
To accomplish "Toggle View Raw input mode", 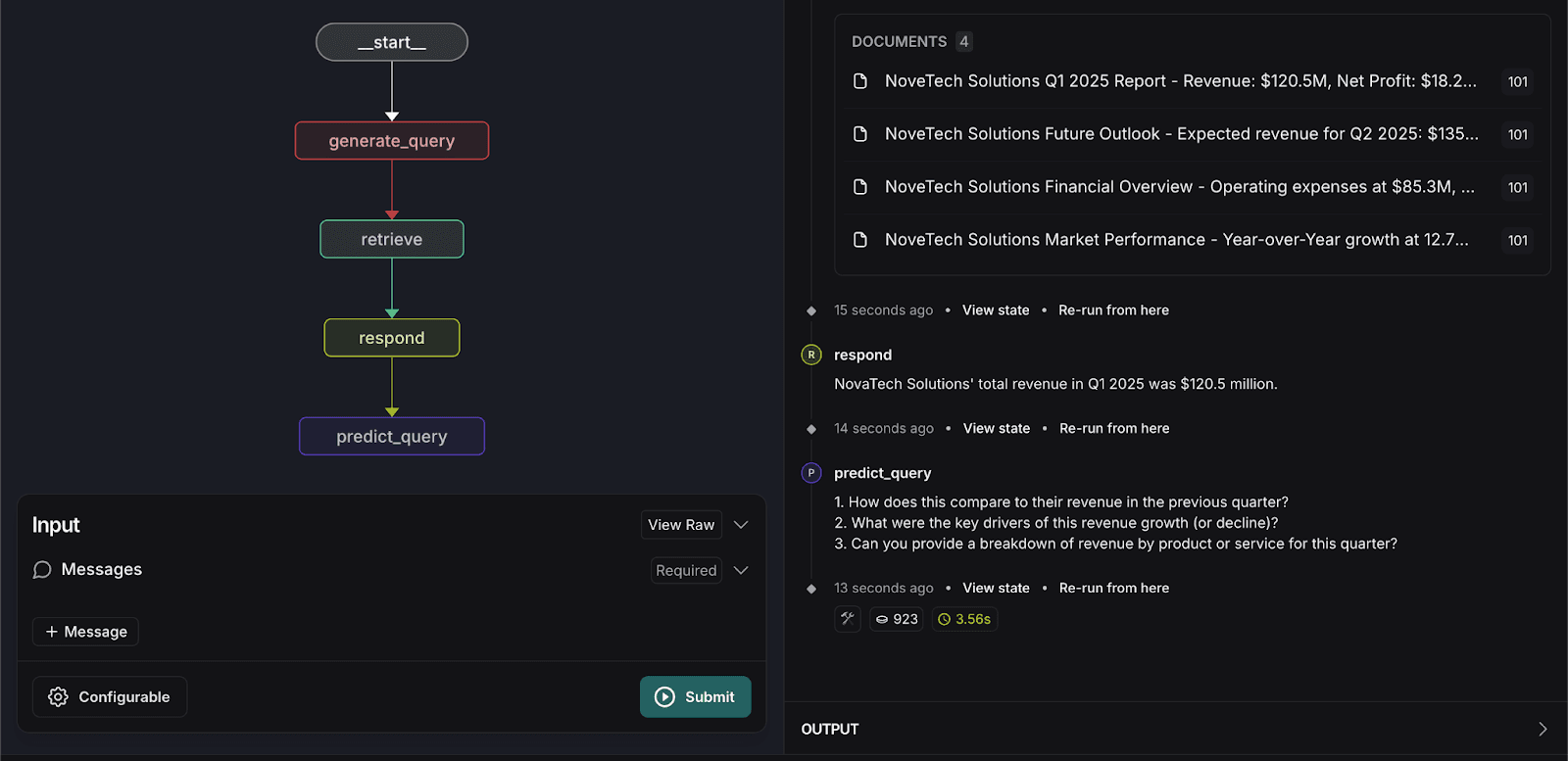I will [x=681, y=525].
